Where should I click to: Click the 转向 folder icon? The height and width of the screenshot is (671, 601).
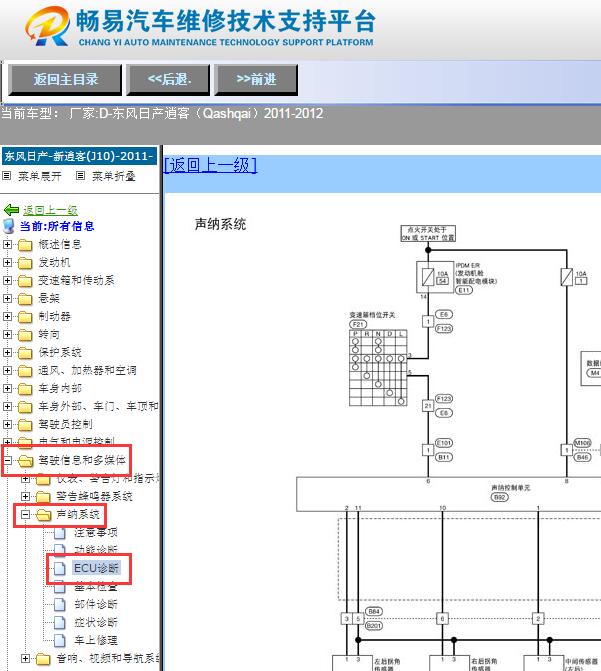[x=25, y=335]
